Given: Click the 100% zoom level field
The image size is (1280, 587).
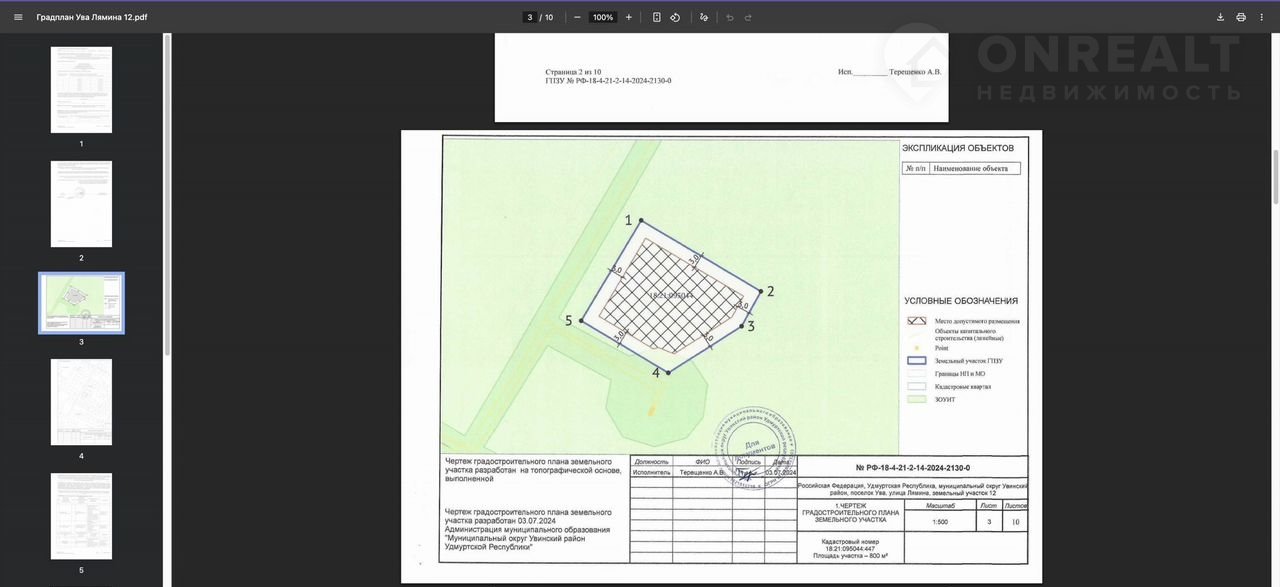Looking at the screenshot, I should coord(603,17).
